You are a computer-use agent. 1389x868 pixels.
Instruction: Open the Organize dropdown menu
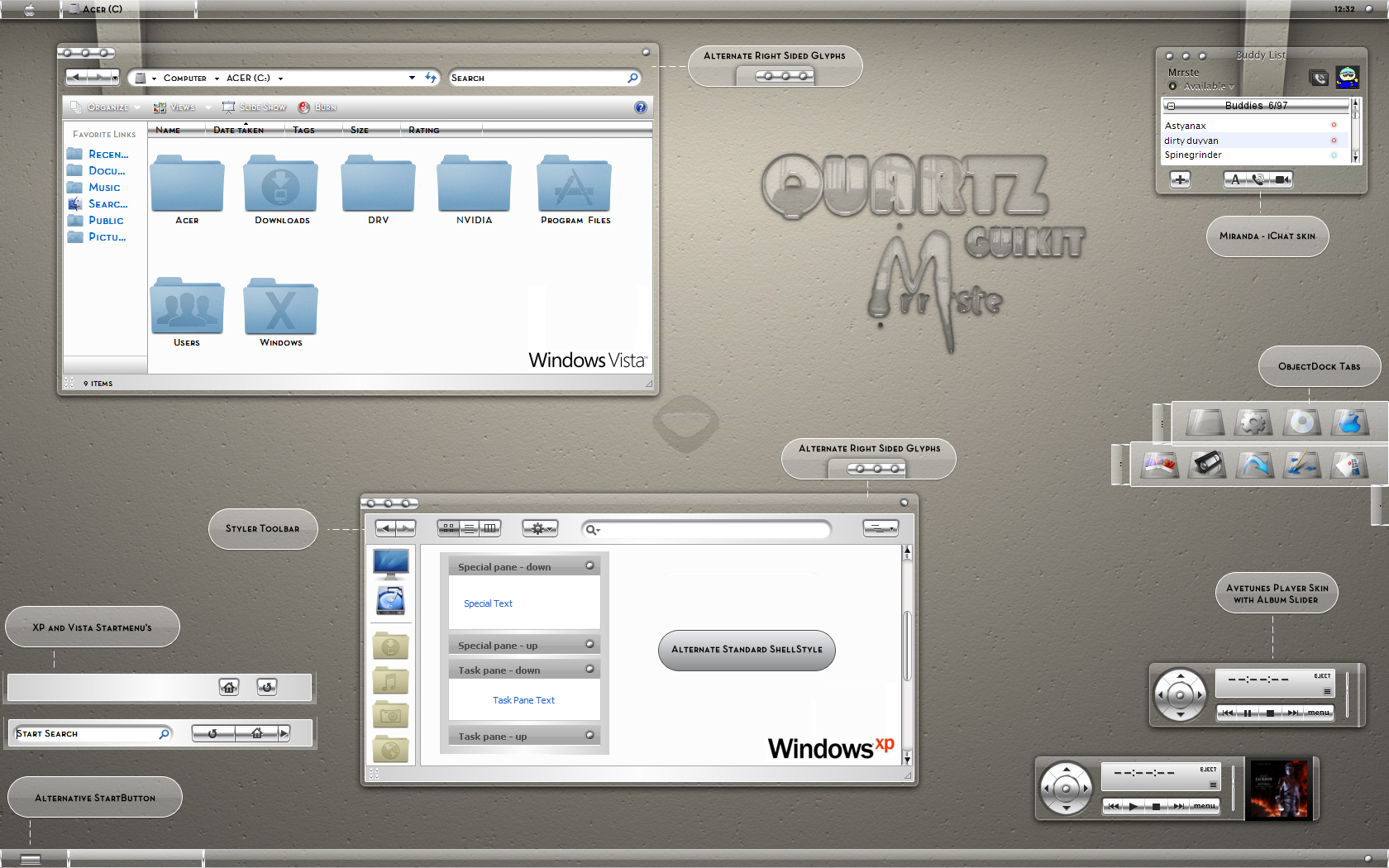(x=106, y=107)
